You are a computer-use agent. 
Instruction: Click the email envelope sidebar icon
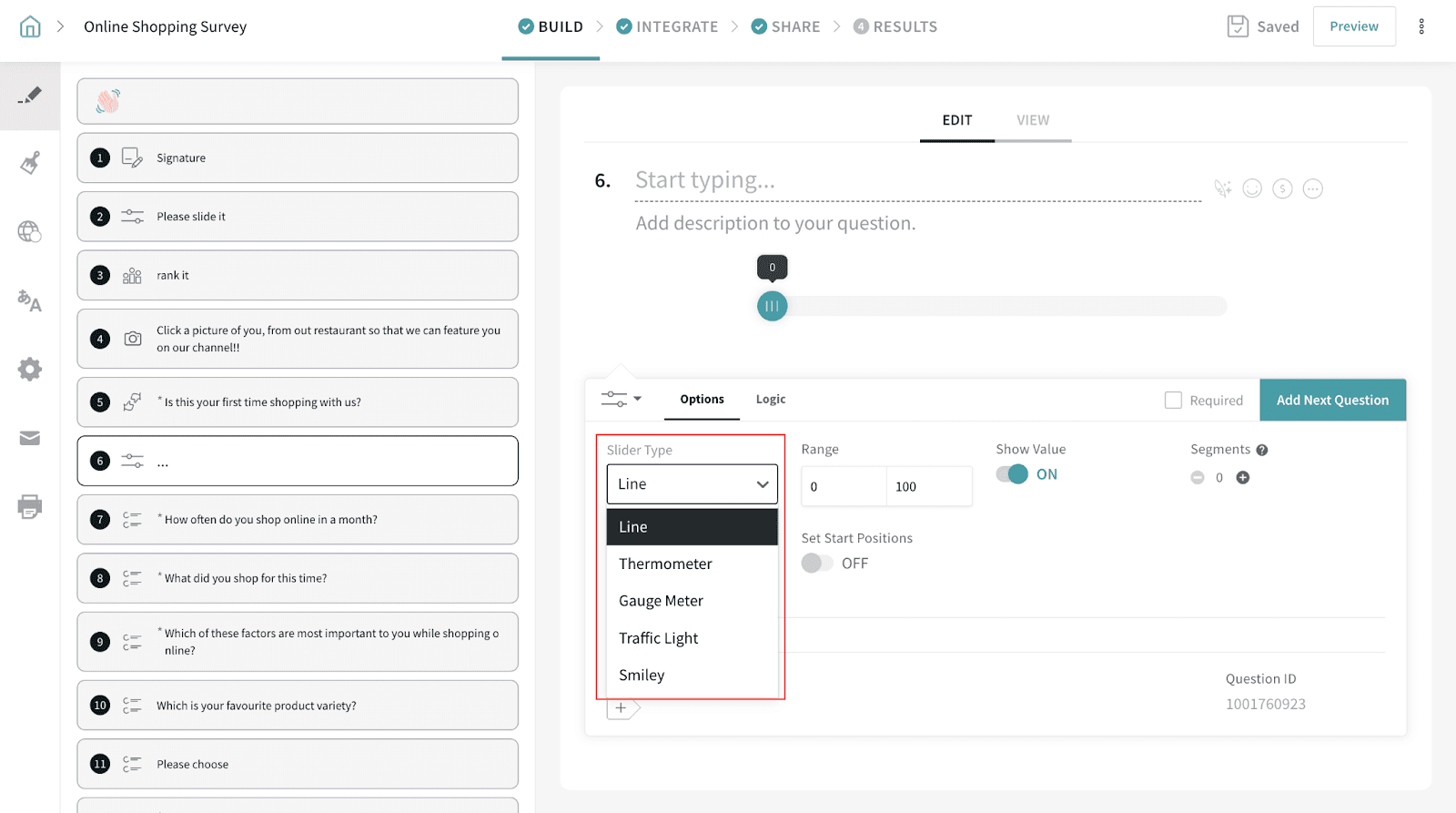[30, 439]
